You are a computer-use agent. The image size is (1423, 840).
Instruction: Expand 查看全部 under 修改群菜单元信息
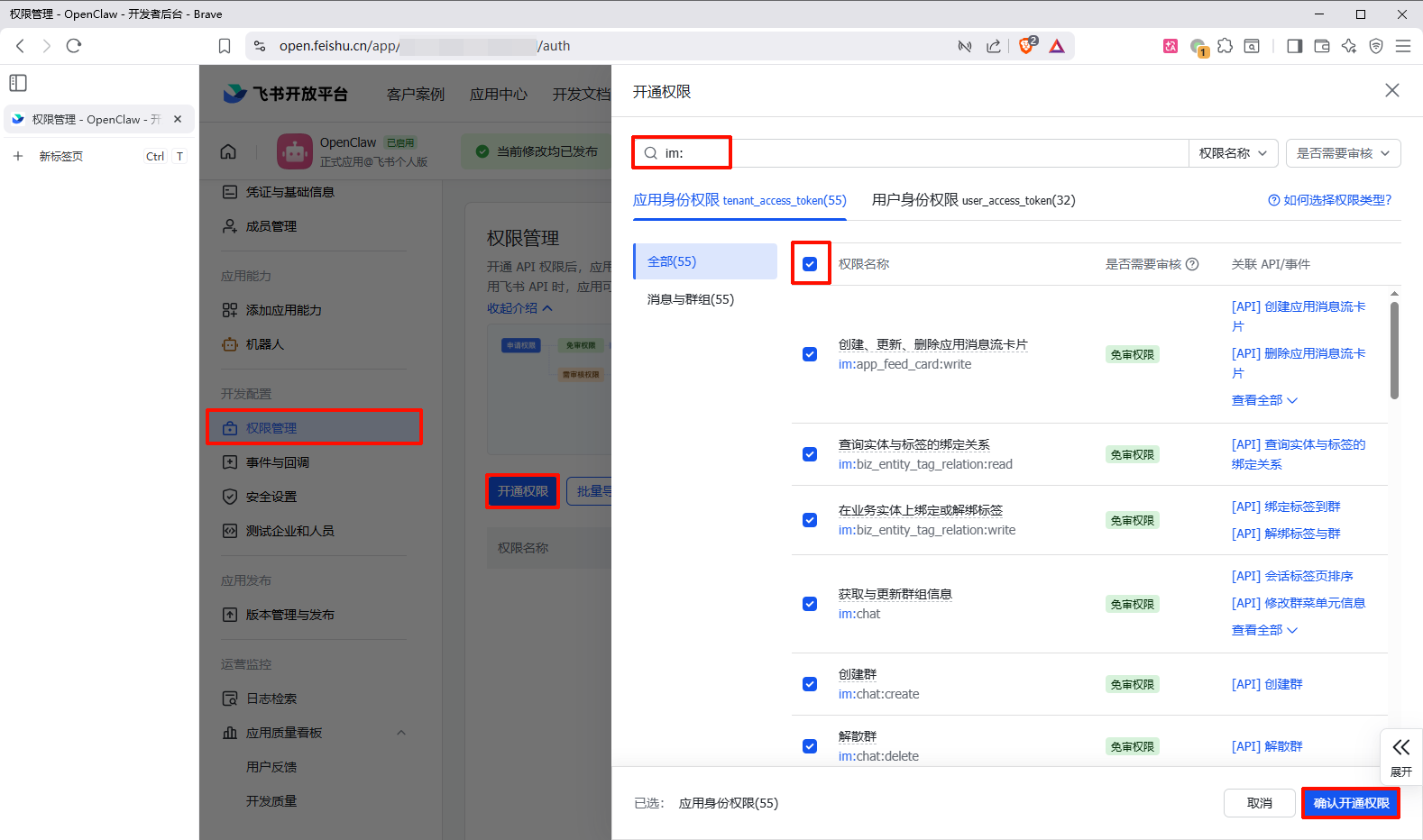pos(1264,630)
